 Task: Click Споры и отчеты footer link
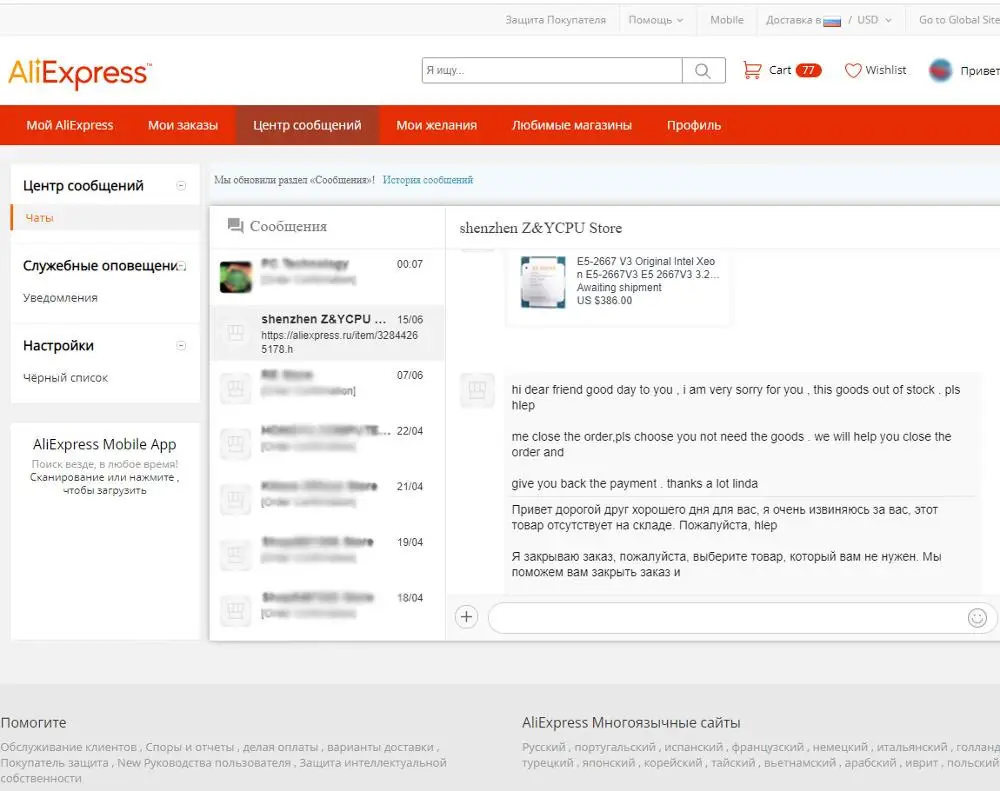point(190,747)
